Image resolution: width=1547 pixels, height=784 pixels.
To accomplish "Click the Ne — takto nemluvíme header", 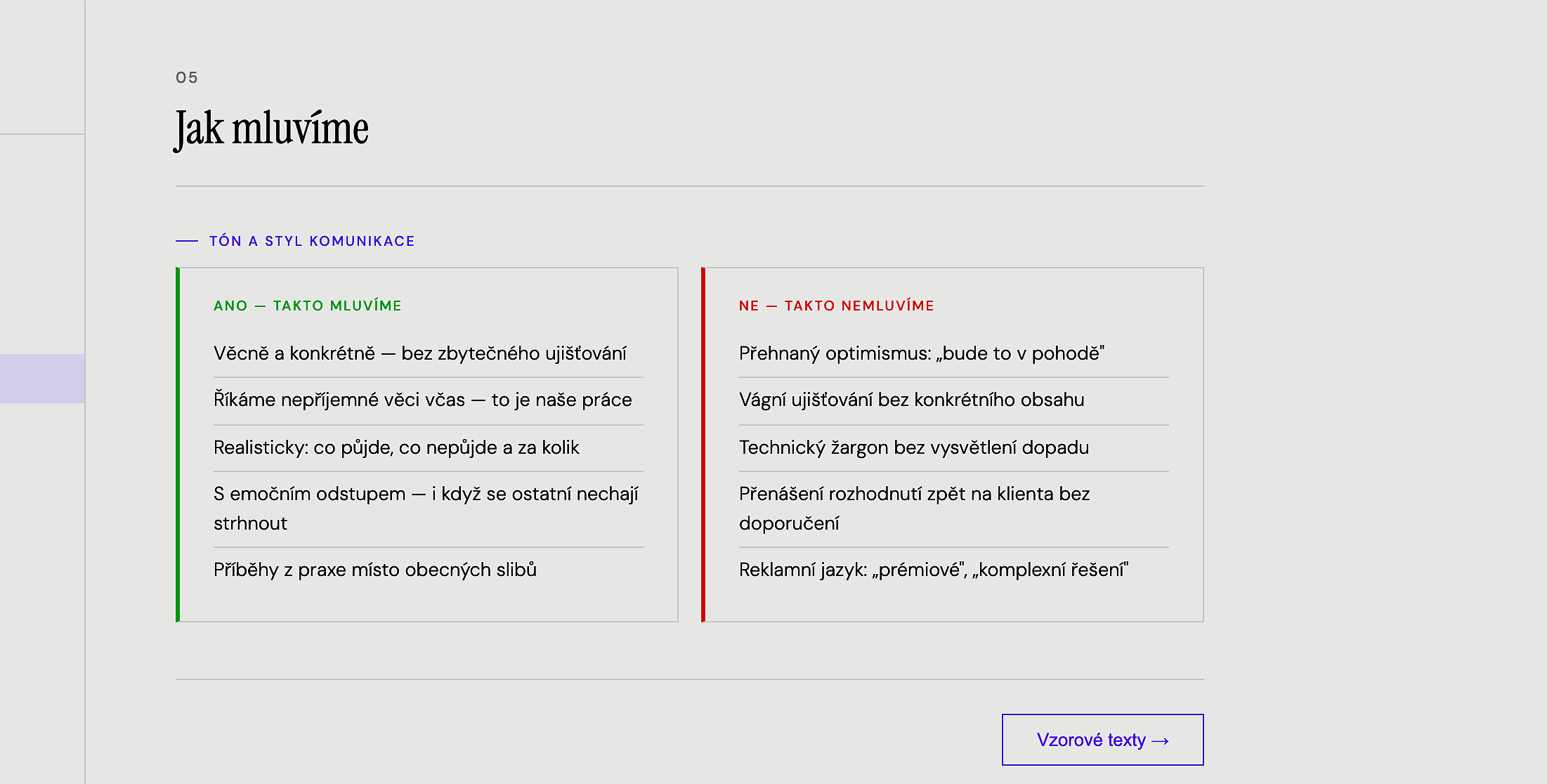I will [836, 306].
